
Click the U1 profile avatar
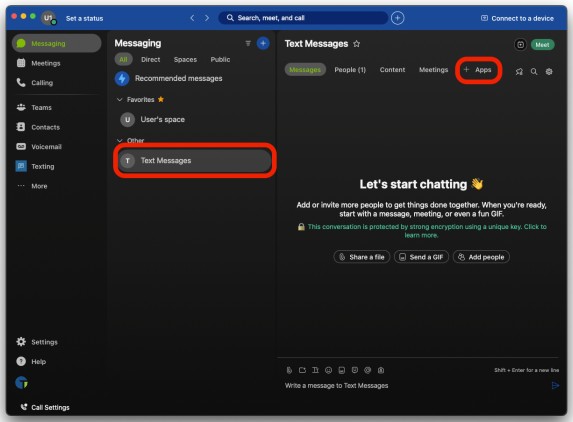pos(49,18)
